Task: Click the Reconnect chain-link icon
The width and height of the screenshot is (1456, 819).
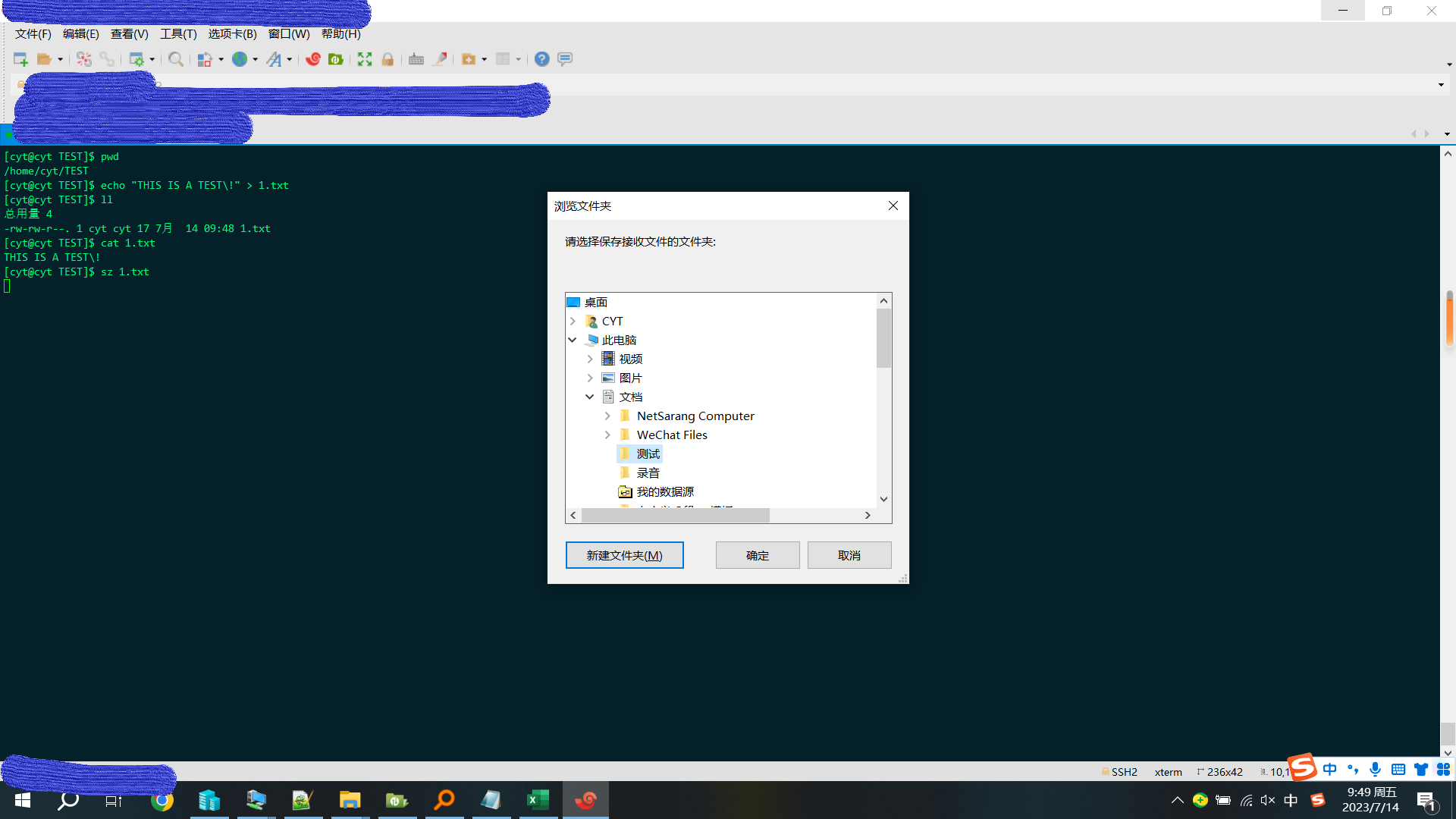Action: tap(107, 59)
